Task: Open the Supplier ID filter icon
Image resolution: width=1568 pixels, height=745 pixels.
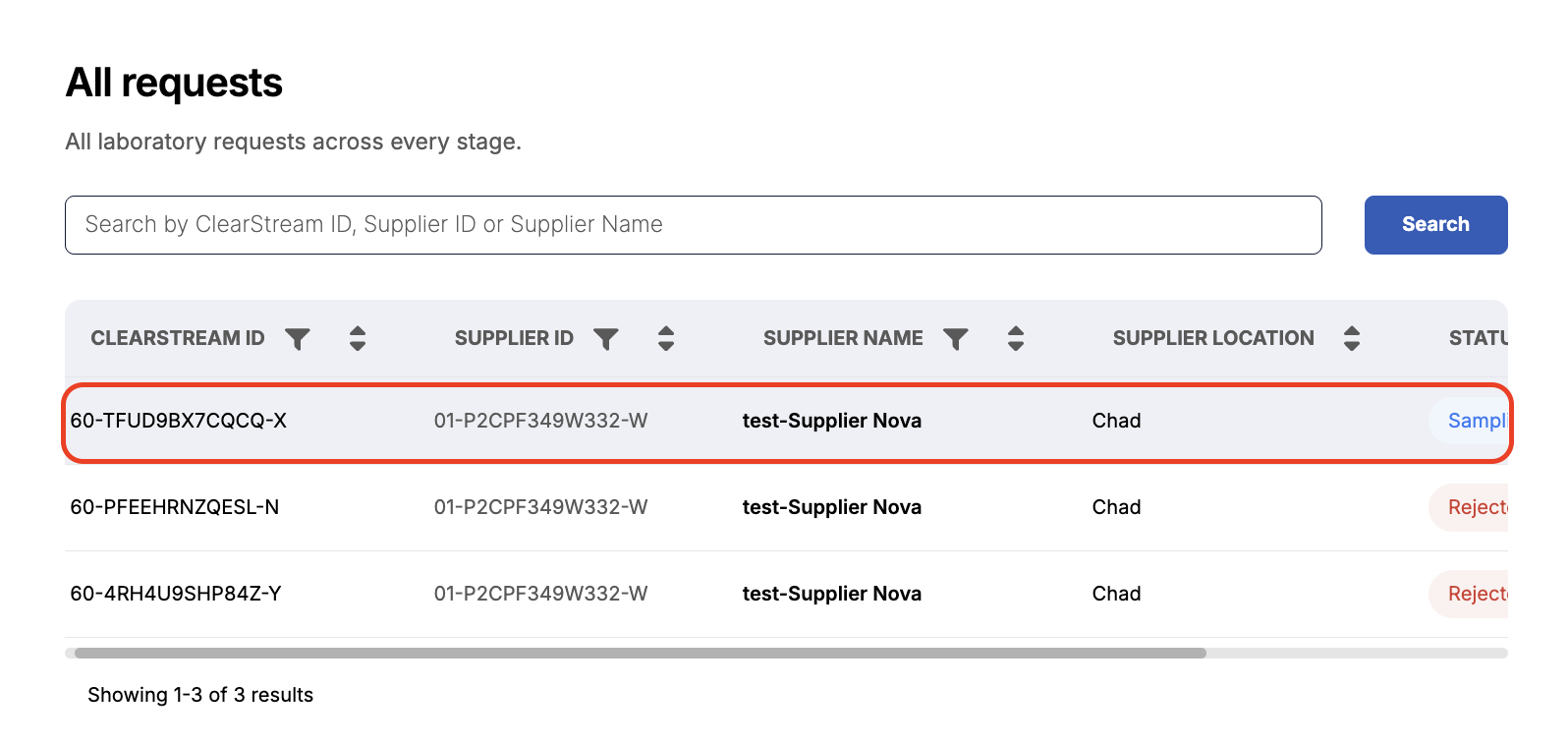Action: [x=606, y=339]
